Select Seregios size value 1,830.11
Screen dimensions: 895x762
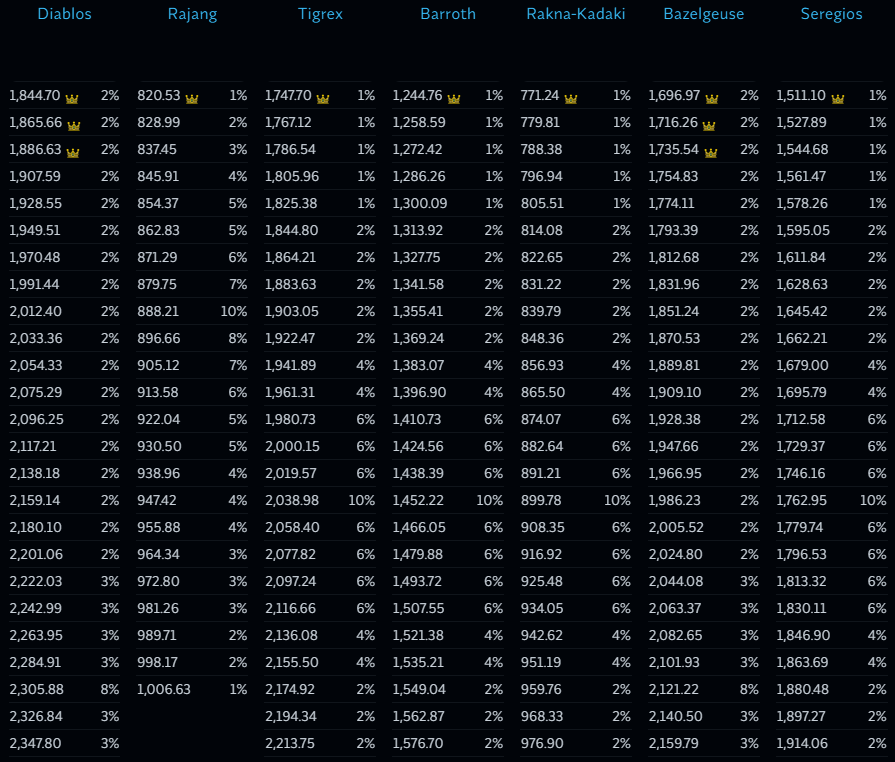point(801,608)
